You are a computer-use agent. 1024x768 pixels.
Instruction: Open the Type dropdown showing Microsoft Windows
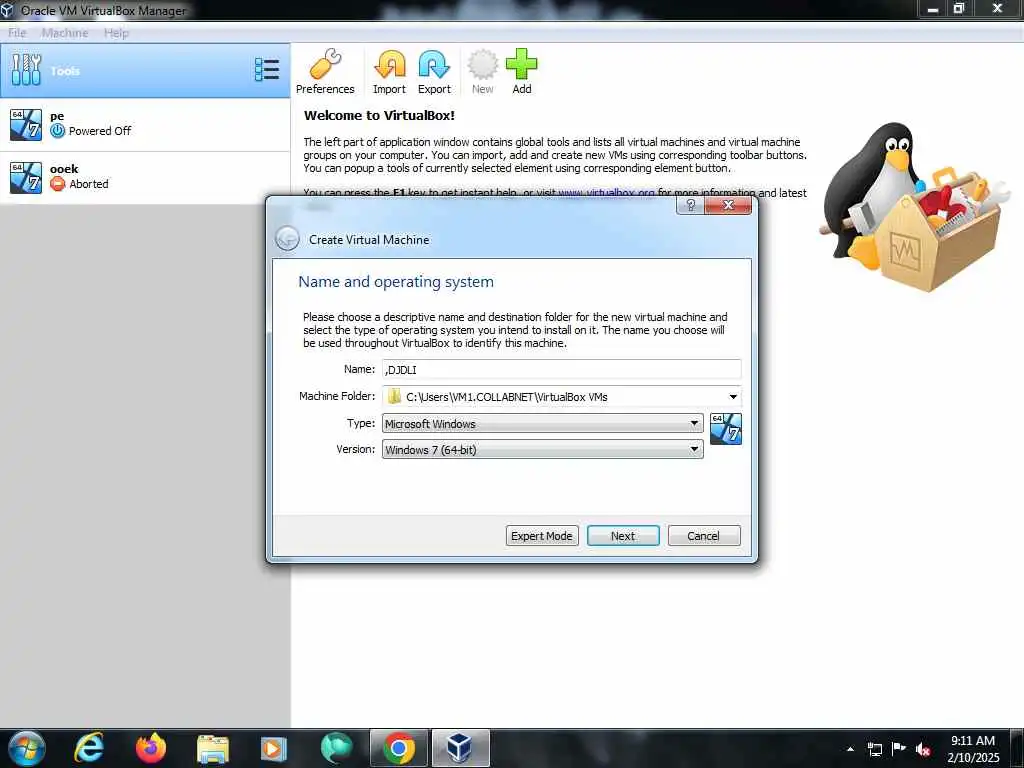click(542, 423)
